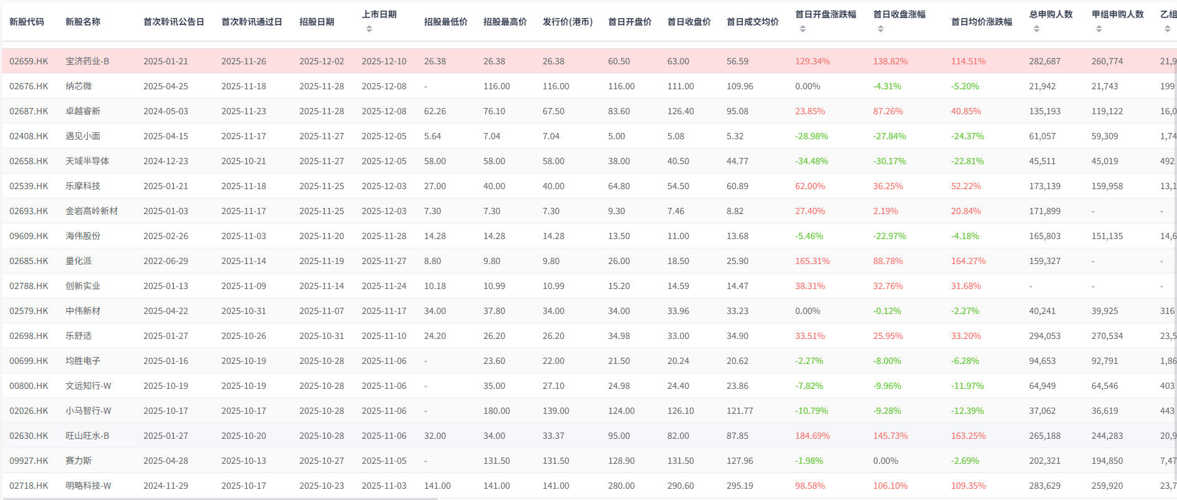Viewport: 1177px width, 500px height.
Task: Open the 均胜电子 stock name
Action: point(83,360)
